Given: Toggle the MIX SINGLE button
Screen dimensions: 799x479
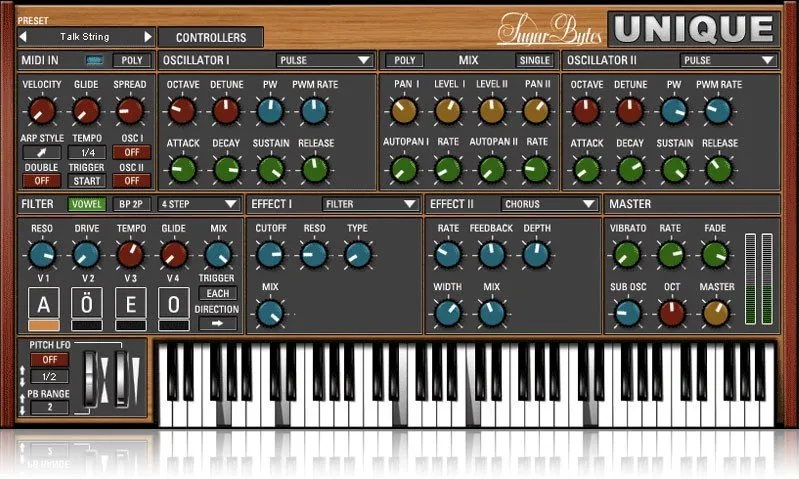Looking at the screenshot, I should [535, 60].
